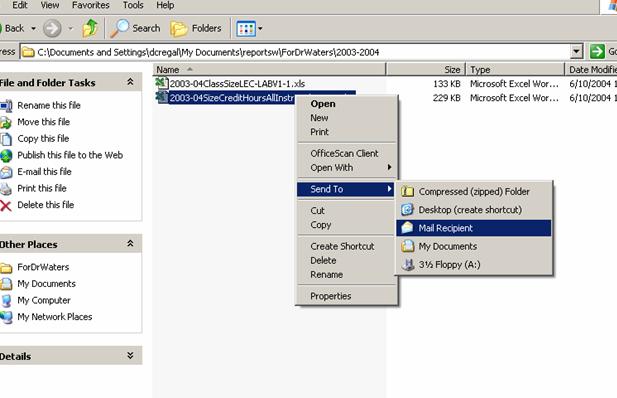Sort by the Size column header
The image size is (617, 398).
pos(426,70)
